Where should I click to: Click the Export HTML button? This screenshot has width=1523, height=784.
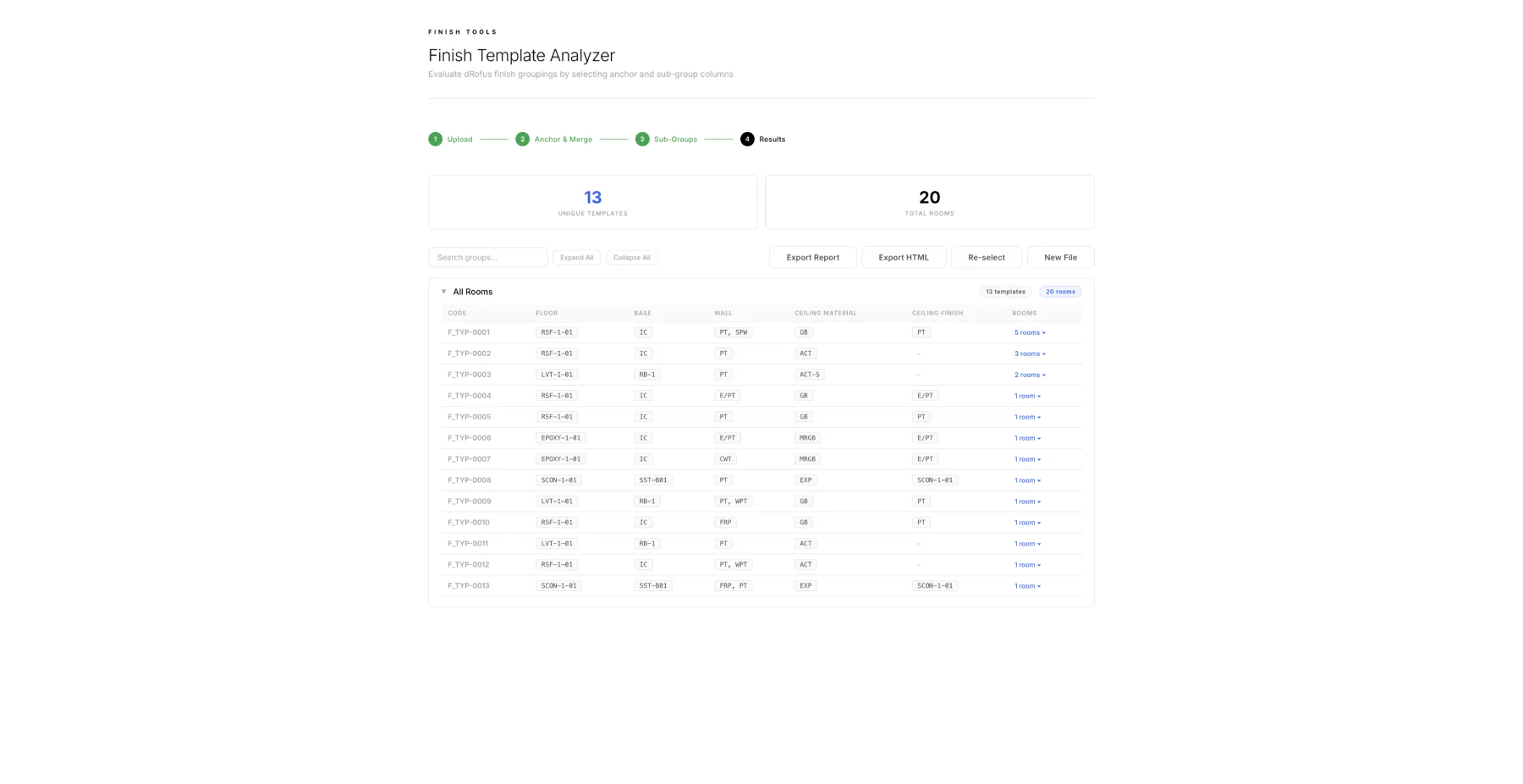click(x=904, y=257)
